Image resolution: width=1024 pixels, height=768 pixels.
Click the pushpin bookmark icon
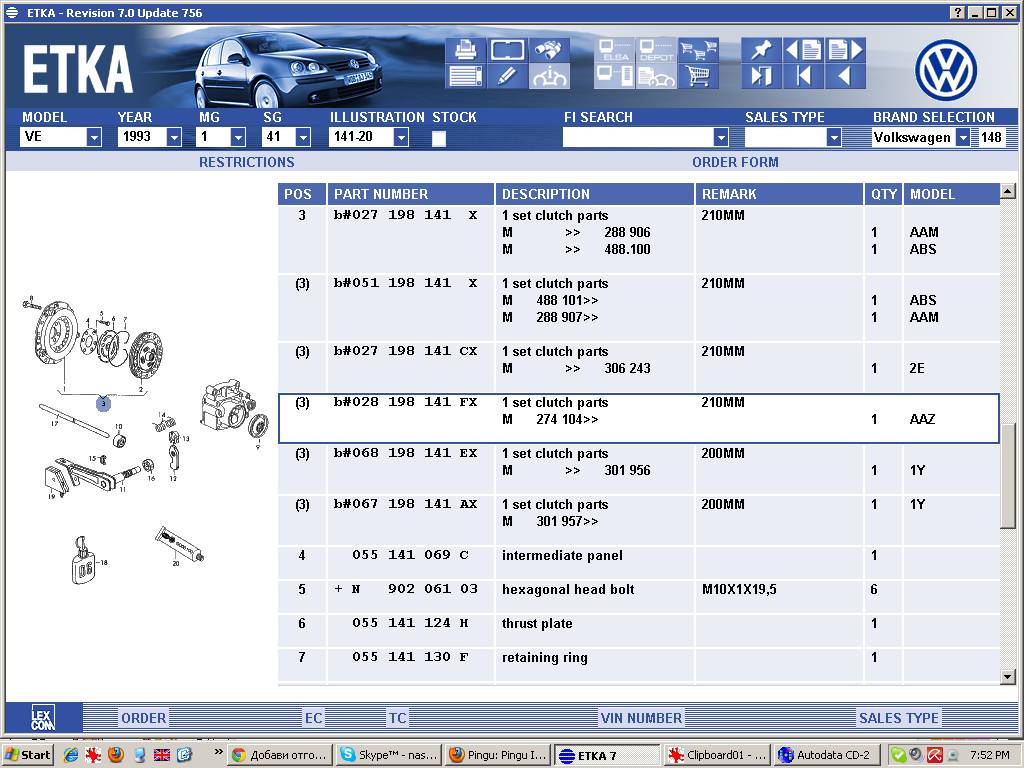tap(761, 49)
